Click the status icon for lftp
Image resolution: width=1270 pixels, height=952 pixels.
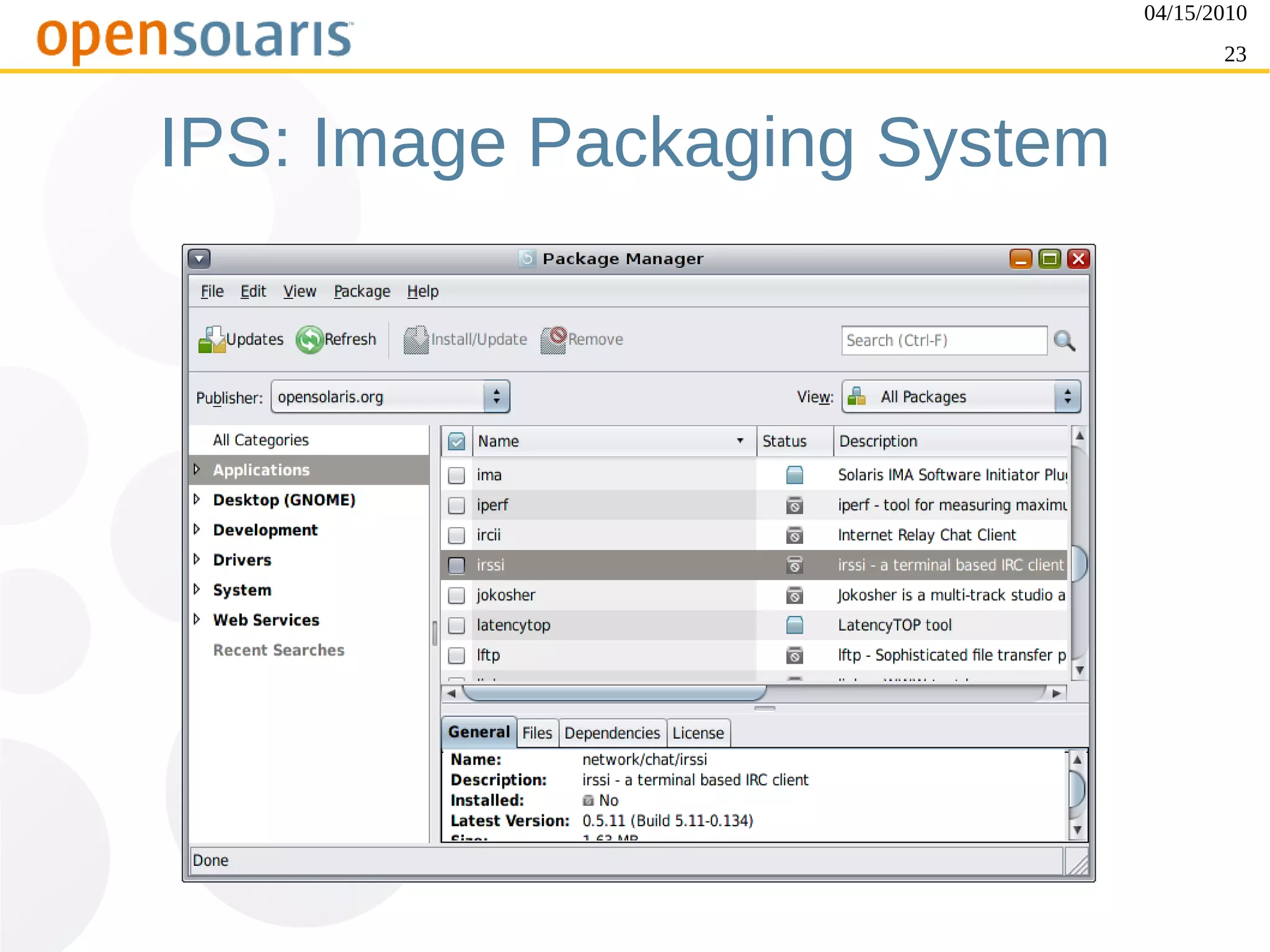[794, 655]
